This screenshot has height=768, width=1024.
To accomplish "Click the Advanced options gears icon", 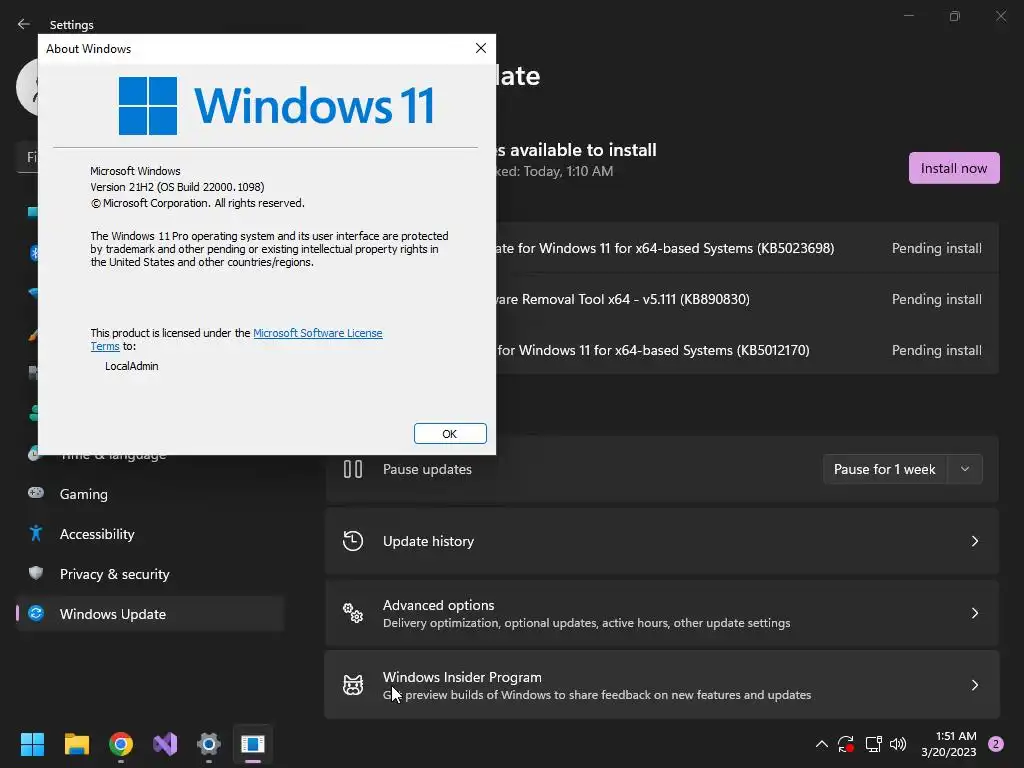I will click(353, 613).
